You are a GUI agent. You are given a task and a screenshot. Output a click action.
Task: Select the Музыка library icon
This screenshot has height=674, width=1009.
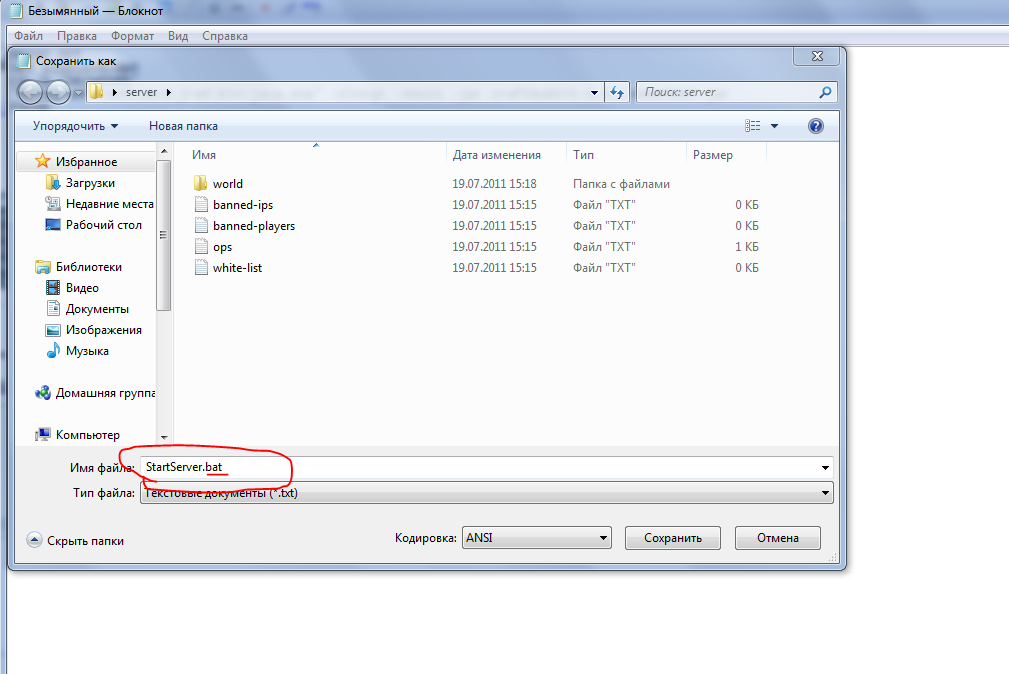tap(54, 351)
